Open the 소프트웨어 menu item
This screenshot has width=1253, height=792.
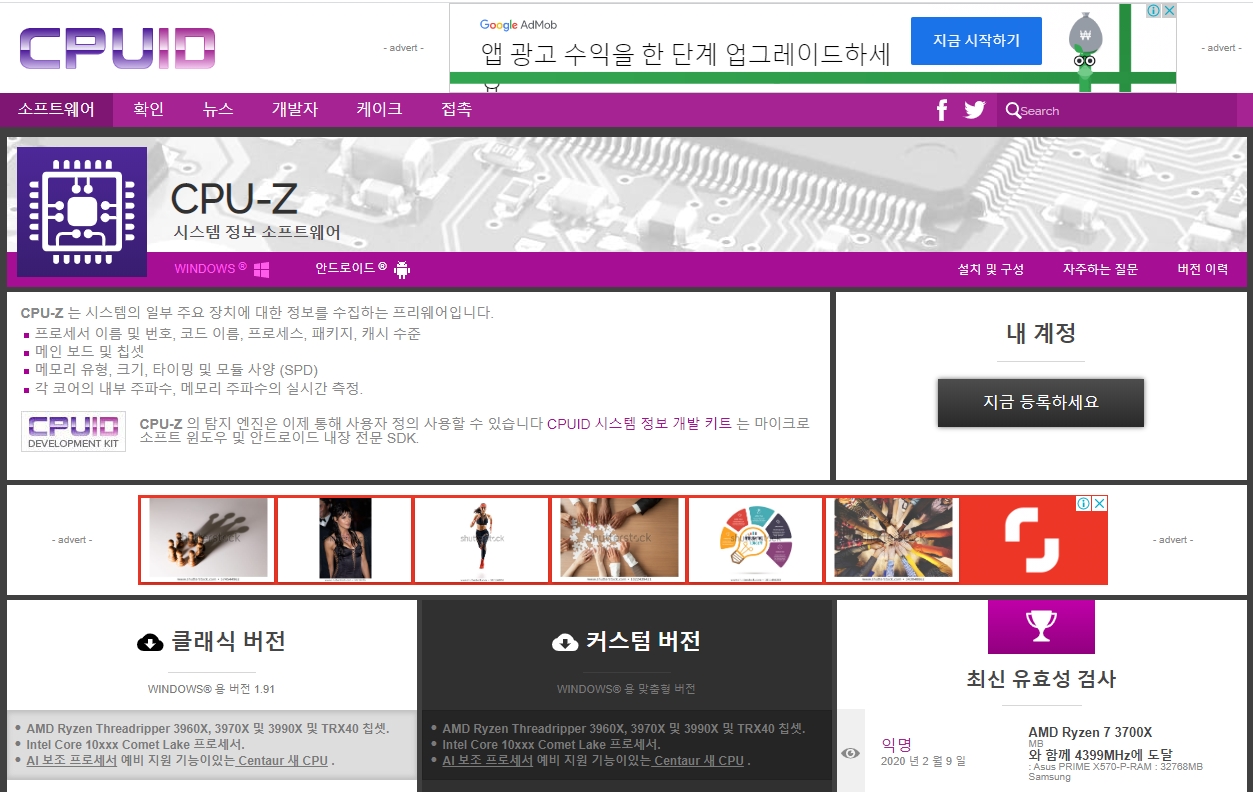(56, 110)
